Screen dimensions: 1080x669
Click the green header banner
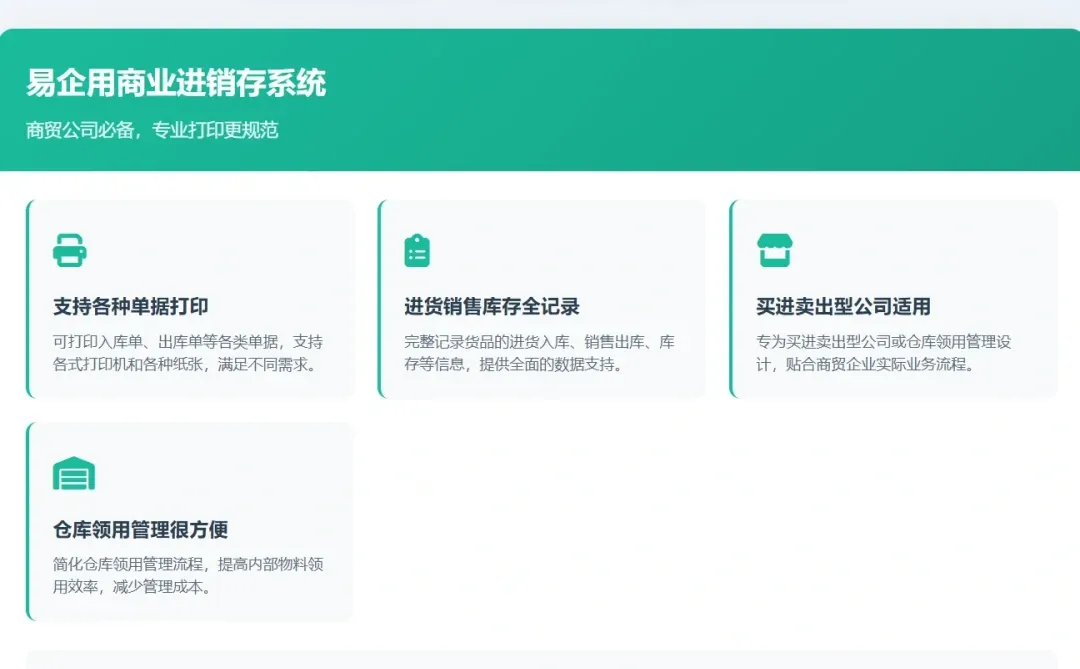tap(540, 95)
